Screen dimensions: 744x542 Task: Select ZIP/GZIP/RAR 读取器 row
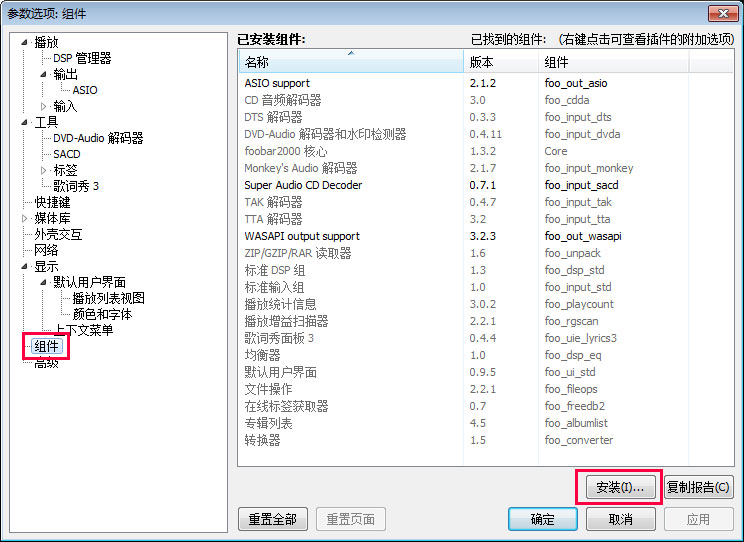click(x=486, y=253)
